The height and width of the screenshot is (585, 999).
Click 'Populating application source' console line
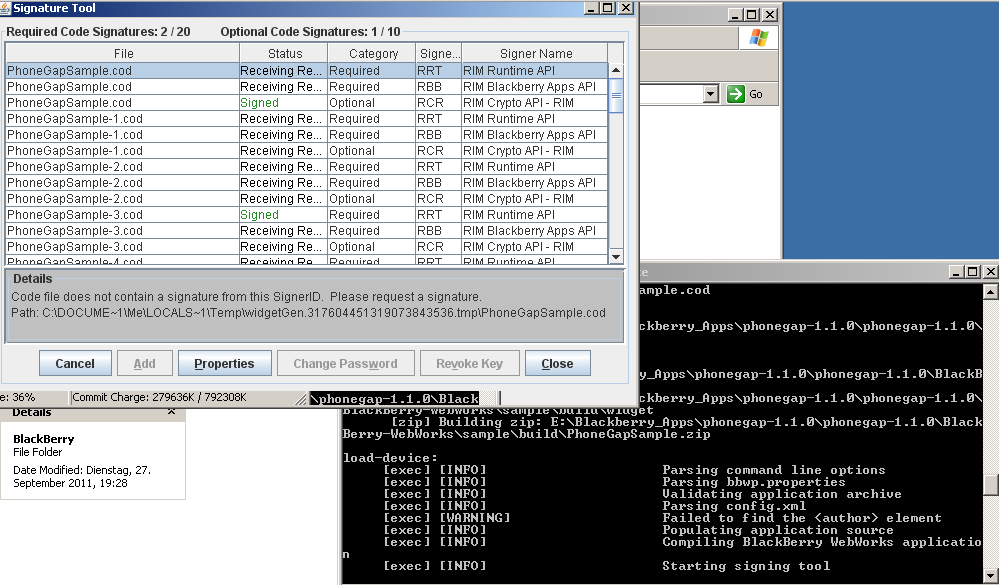tap(778, 530)
